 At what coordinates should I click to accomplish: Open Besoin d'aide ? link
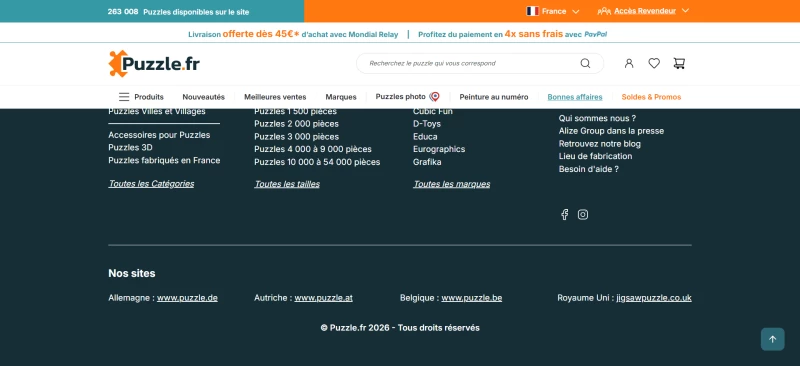589,169
